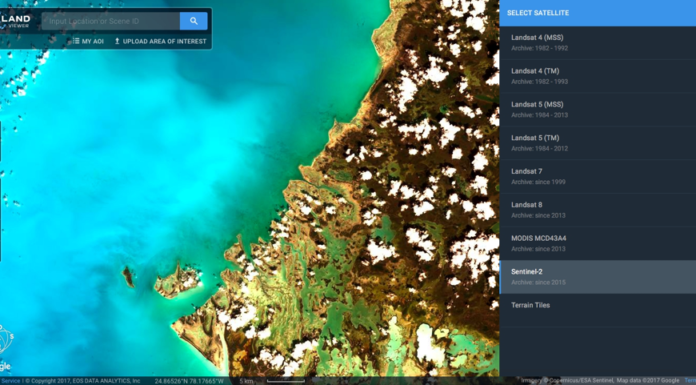Choose Terrain Tiles option
Screen dimensions: 696x385
pyautogui.click(x=597, y=310)
